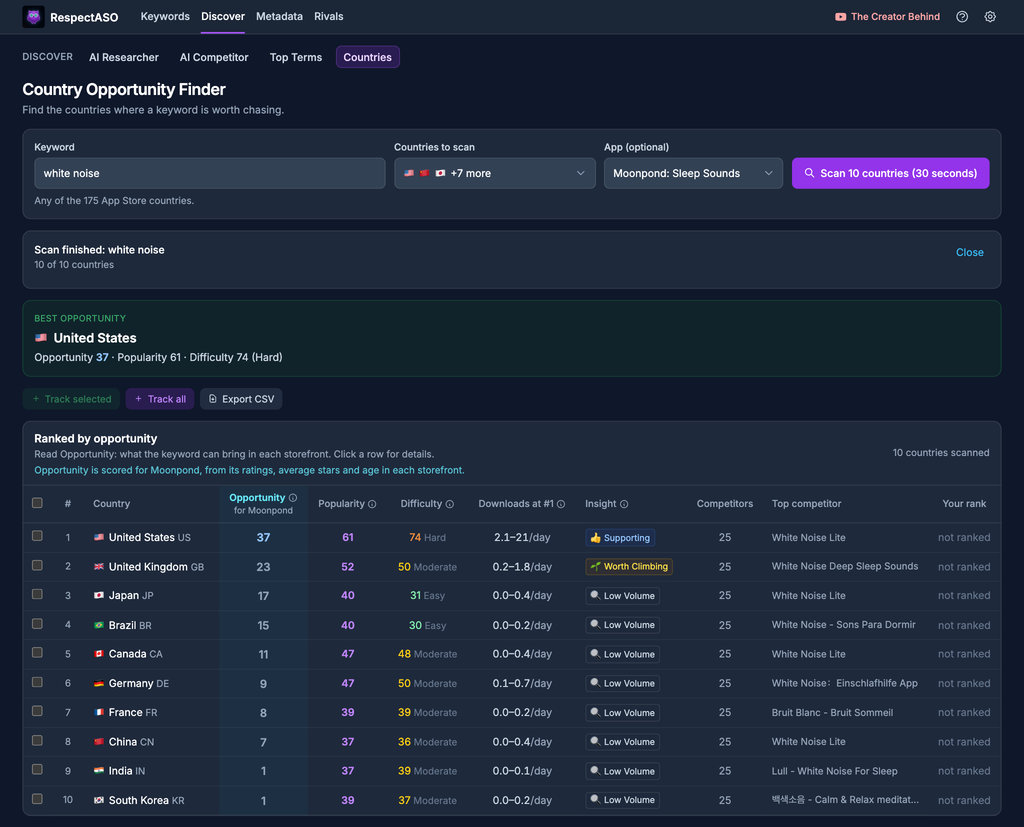1024x827 pixels.
Task: Select the Countries sub-tab
Action: point(368,57)
